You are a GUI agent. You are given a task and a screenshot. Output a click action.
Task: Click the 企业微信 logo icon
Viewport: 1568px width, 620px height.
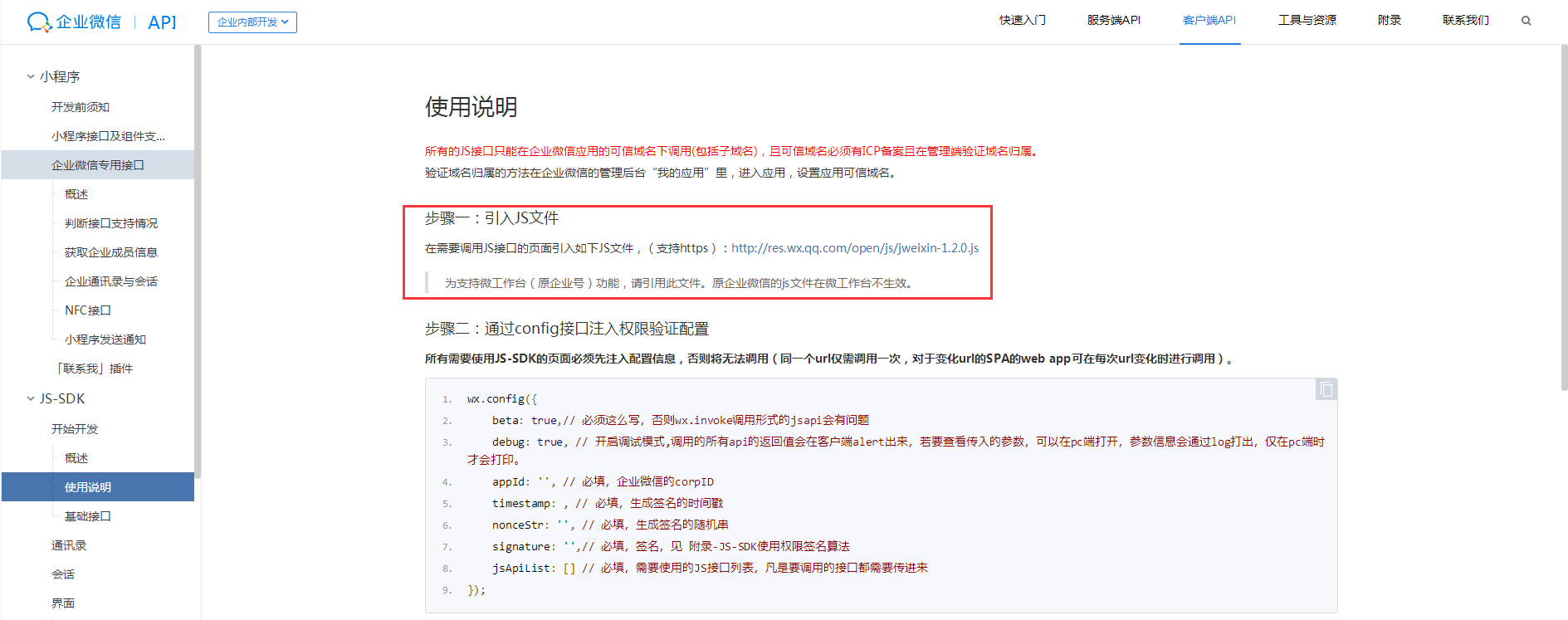coord(39,22)
